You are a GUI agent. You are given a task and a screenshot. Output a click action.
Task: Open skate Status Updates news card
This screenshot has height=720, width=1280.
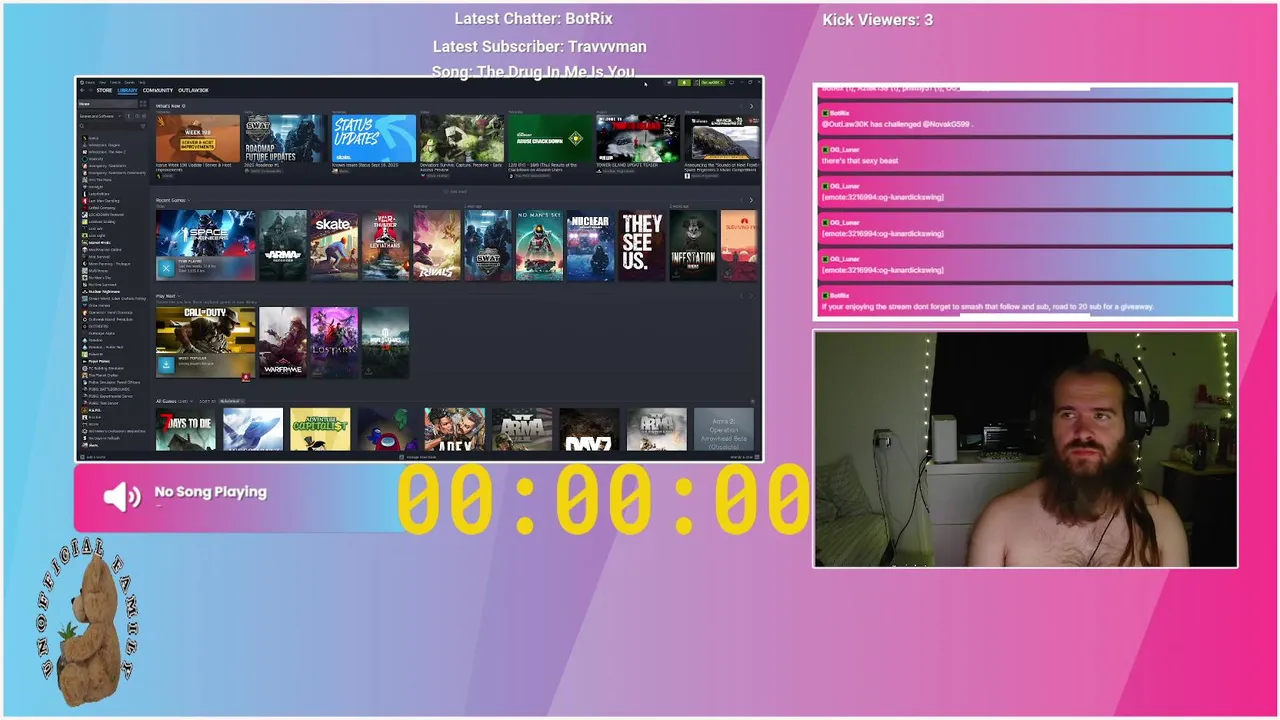[x=374, y=138]
